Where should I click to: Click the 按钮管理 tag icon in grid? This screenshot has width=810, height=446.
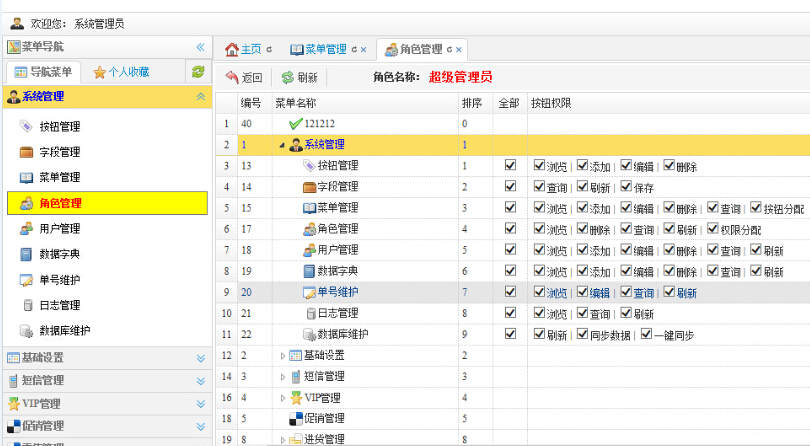[309, 165]
